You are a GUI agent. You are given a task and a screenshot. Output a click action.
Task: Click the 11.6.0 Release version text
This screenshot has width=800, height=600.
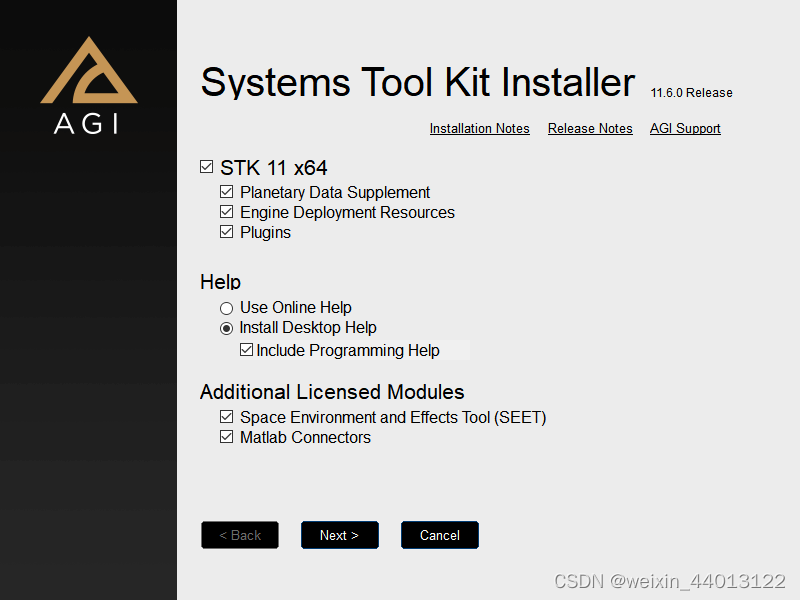click(x=691, y=93)
